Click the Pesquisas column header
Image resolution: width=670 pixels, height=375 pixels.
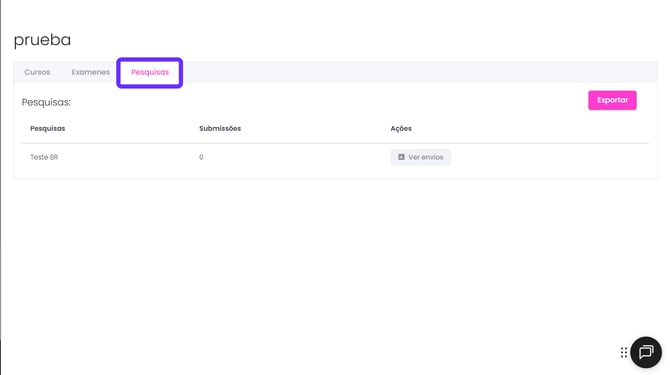coord(48,129)
